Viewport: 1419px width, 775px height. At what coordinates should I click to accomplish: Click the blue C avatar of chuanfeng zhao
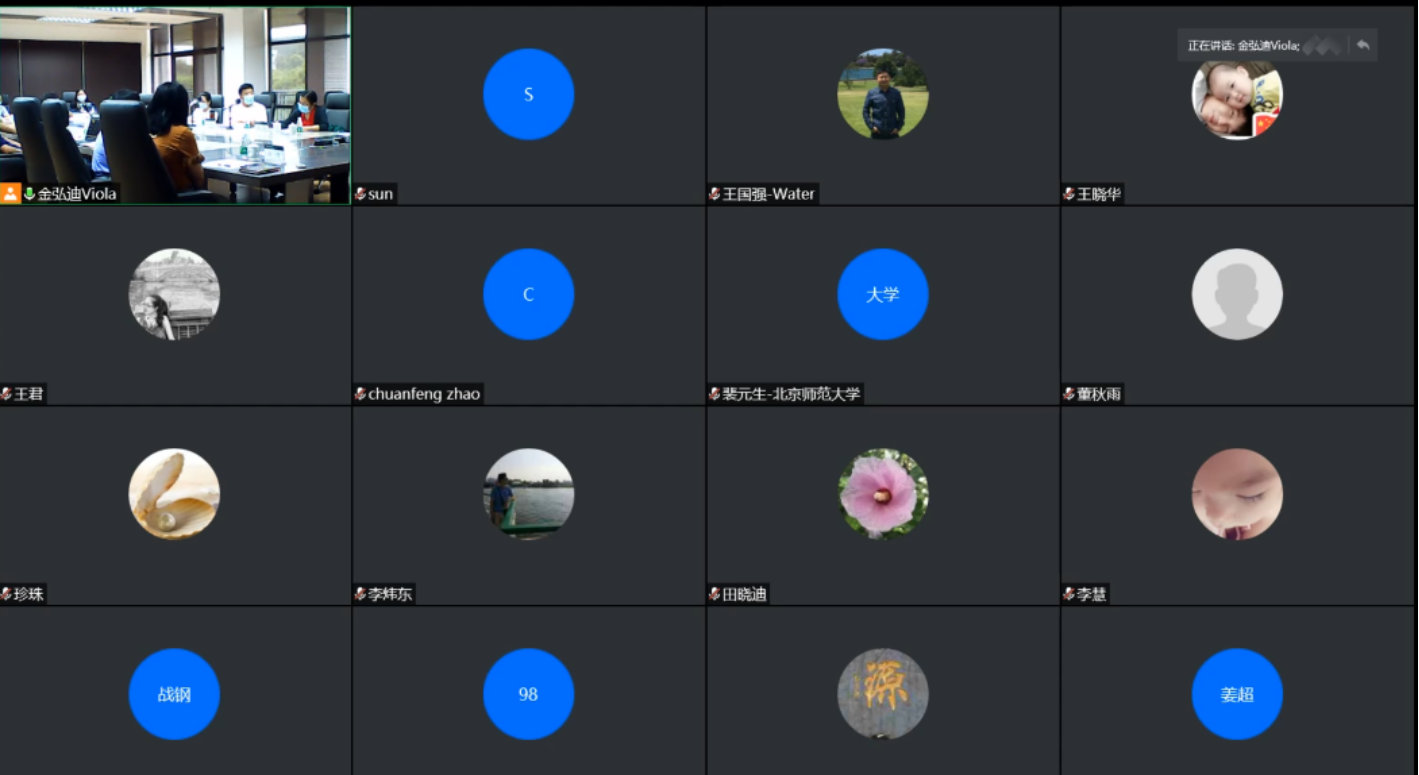pyautogui.click(x=528, y=294)
